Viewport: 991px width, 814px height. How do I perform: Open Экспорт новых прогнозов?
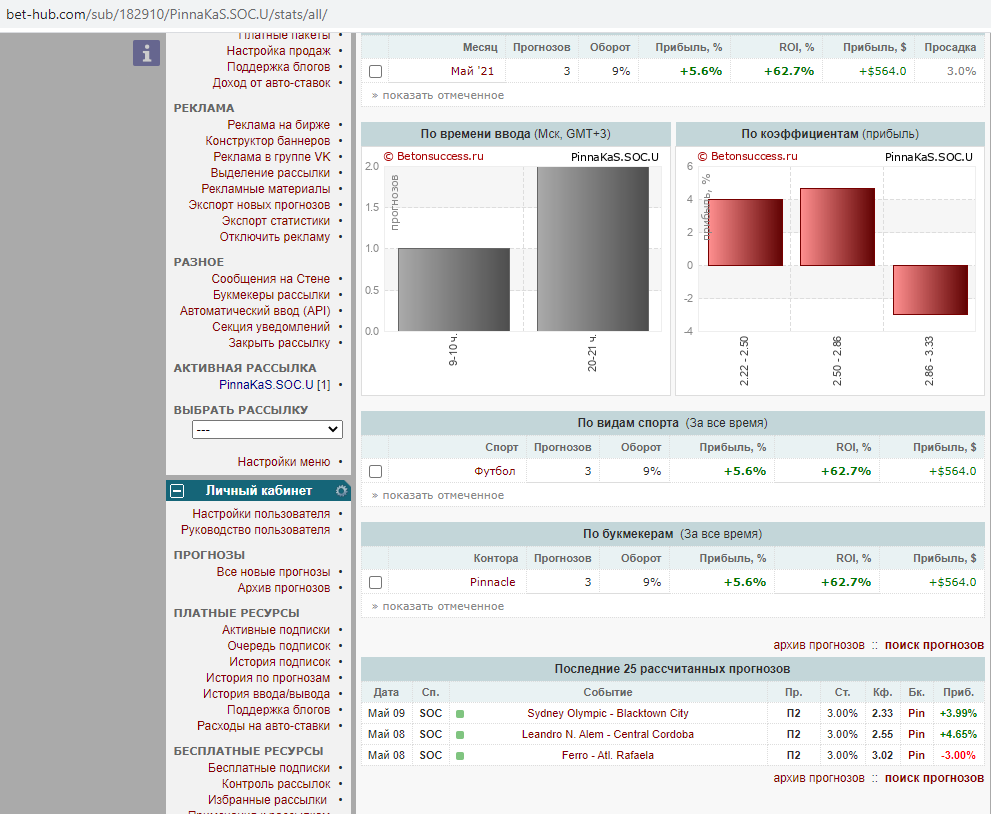click(259, 205)
